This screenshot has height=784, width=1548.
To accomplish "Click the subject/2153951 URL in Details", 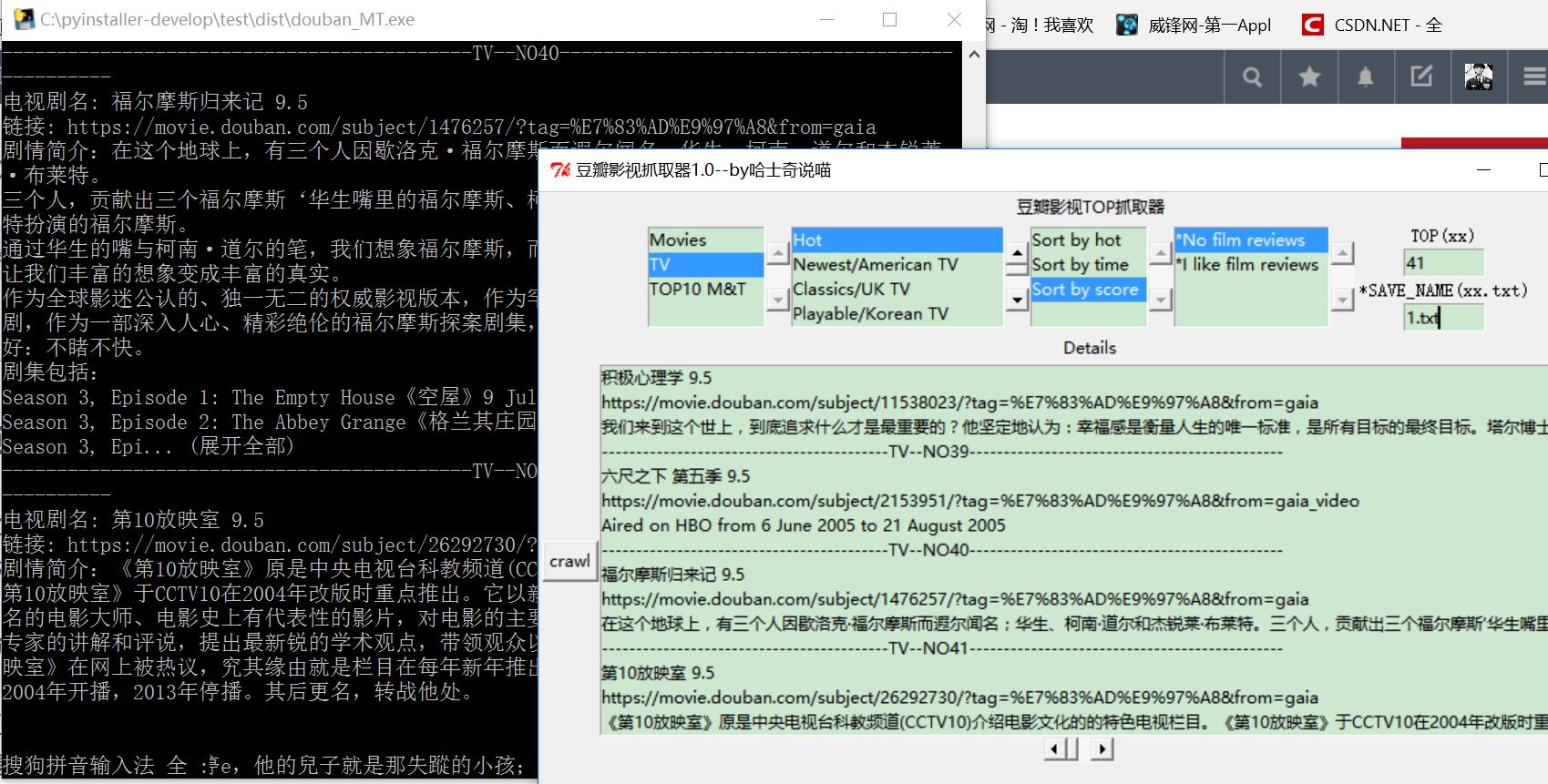I will 980,501.
